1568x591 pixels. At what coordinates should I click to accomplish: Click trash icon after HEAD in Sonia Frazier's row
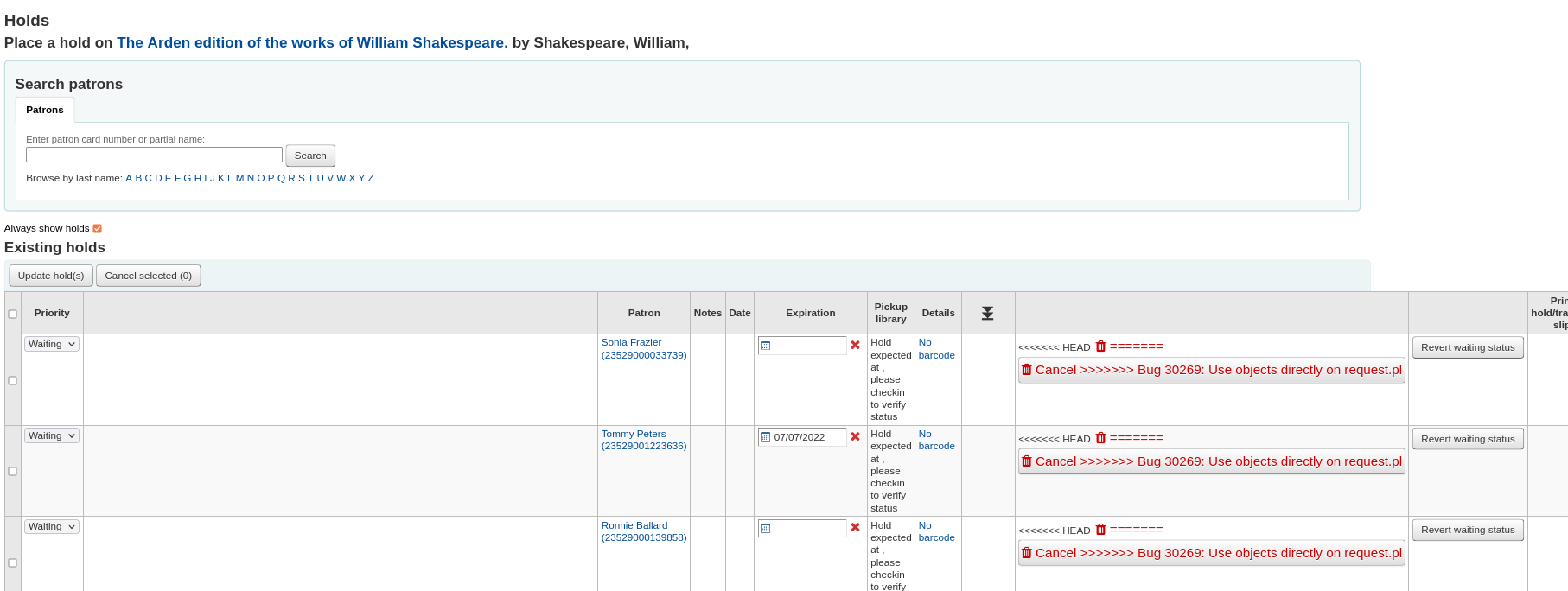[x=1100, y=346]
